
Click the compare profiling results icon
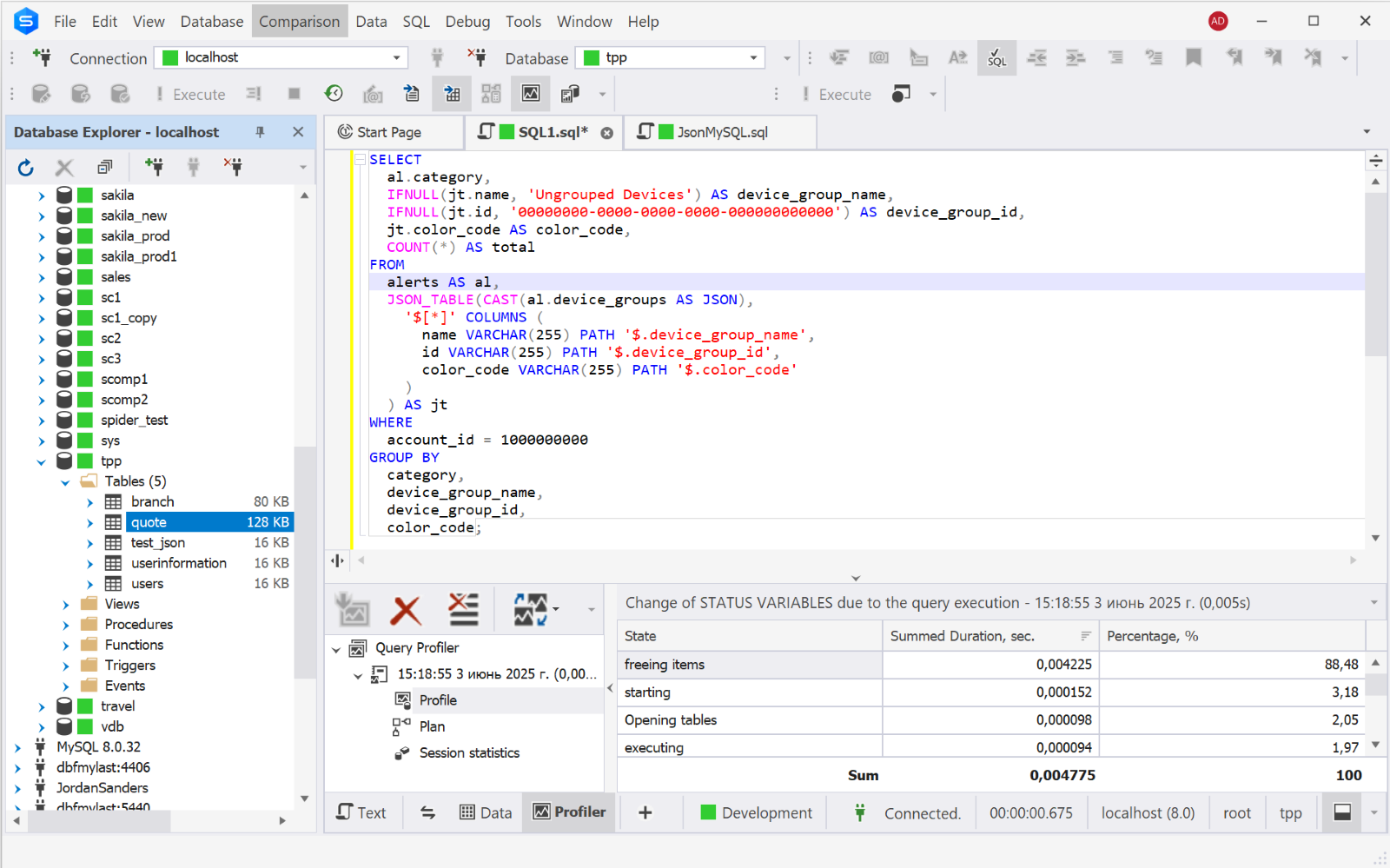point(531,610)
